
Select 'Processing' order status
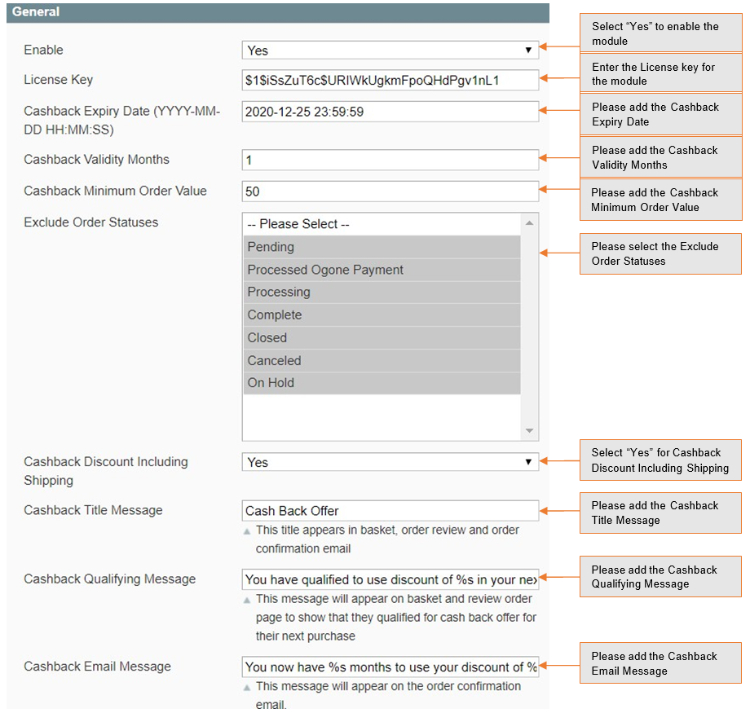tap(382, 292)
